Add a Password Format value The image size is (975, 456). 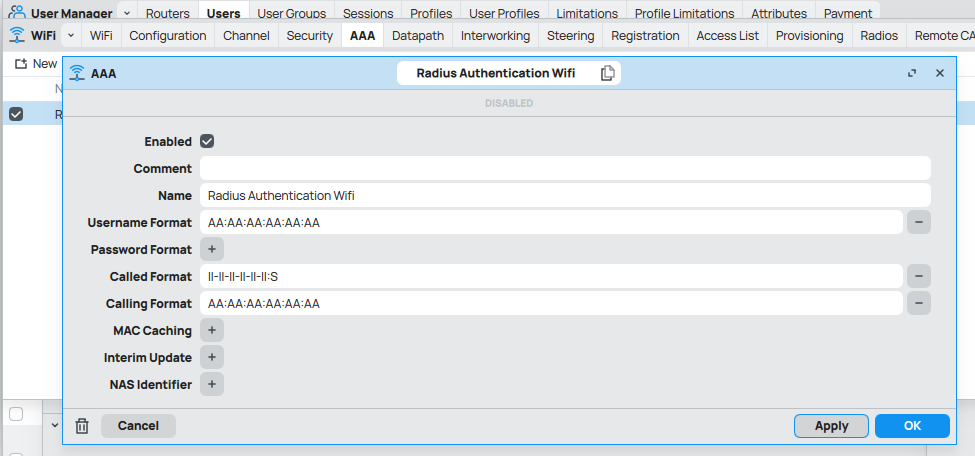(x=211, y=249)
